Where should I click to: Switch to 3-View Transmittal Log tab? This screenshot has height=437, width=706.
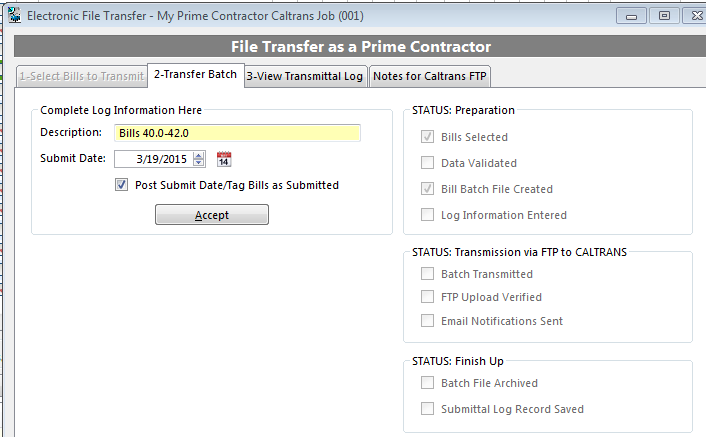[305, 76]
